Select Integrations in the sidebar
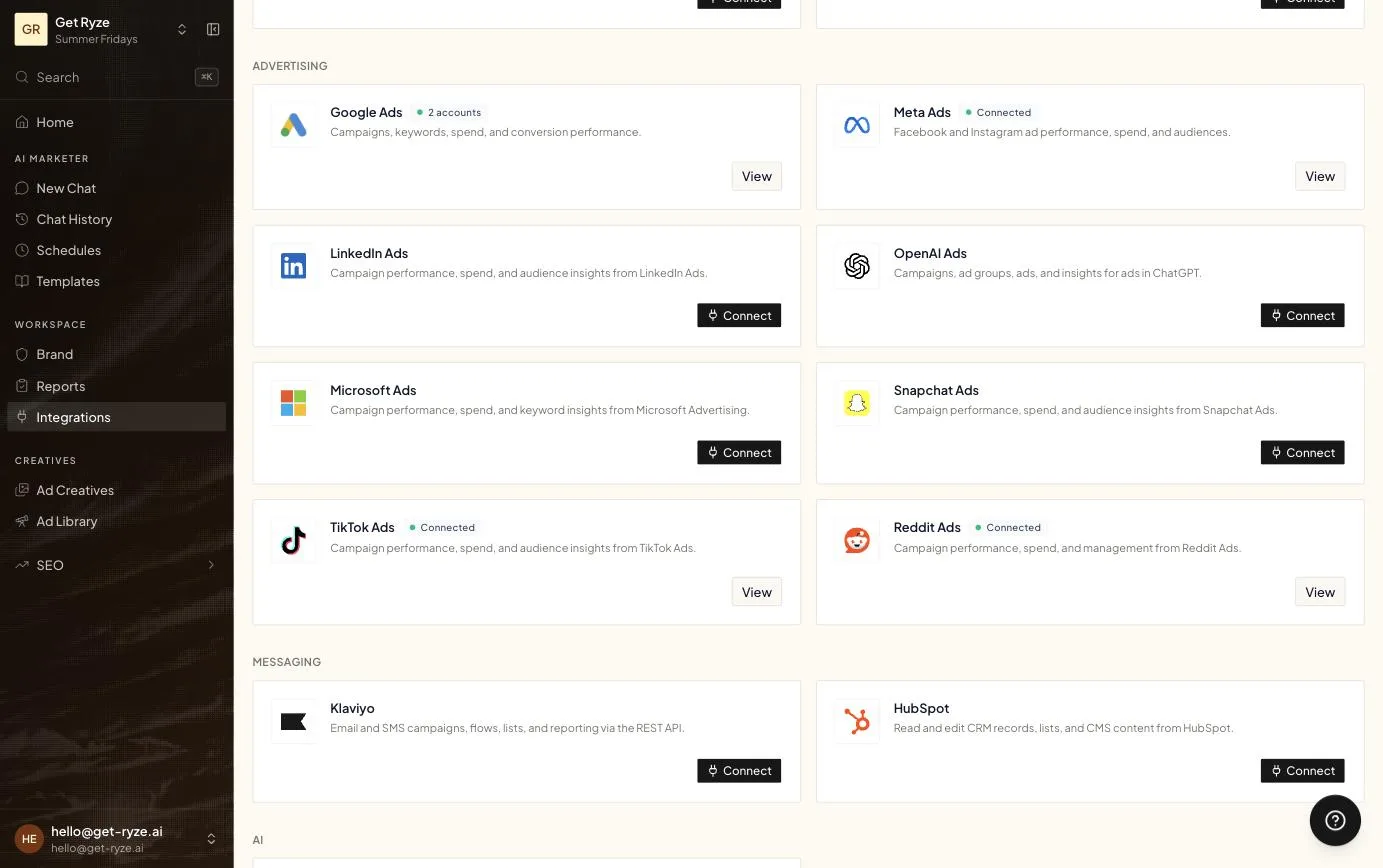1383x868 pixels. [x=116, y=417]
